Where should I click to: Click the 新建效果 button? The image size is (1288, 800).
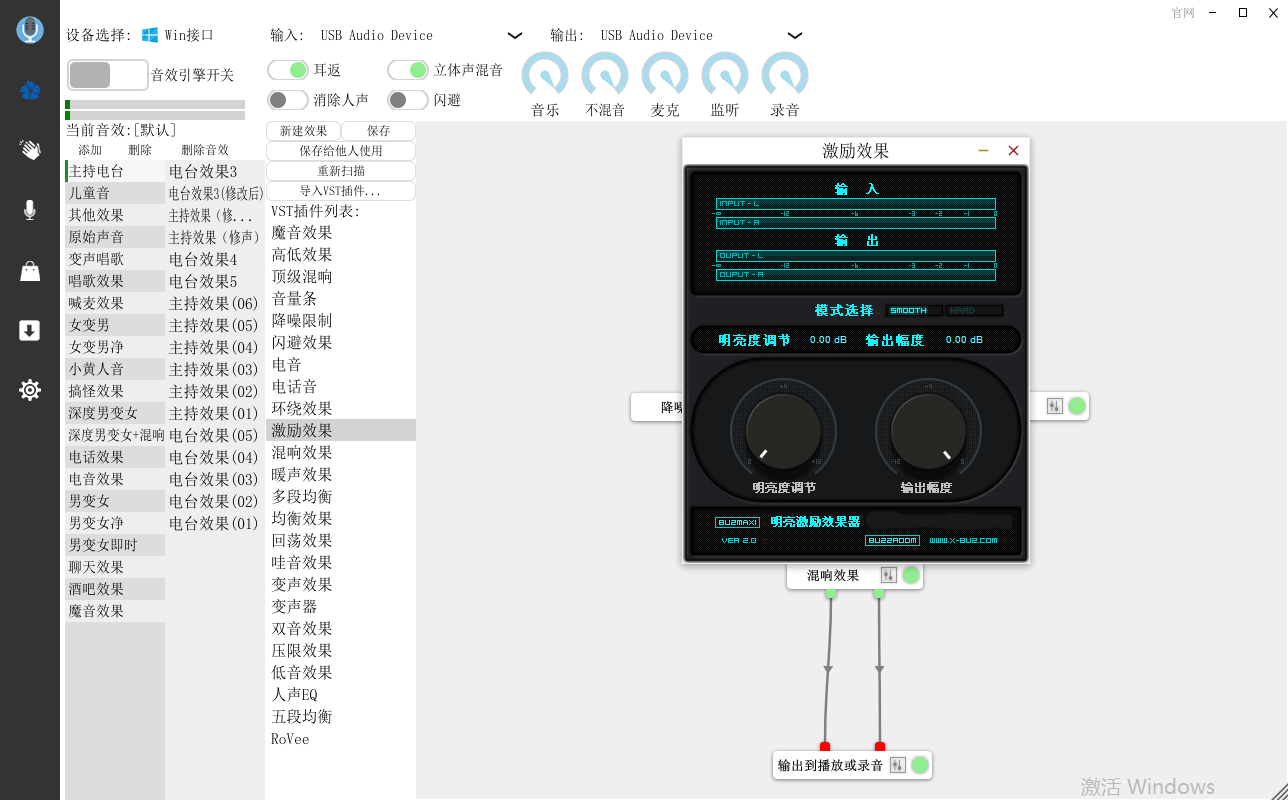coord(303,131)
